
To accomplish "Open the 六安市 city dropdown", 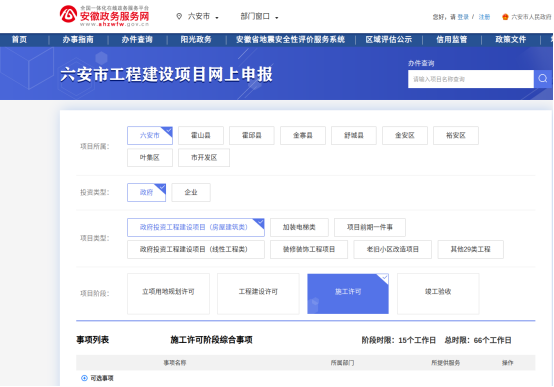I will pos(203,16).
